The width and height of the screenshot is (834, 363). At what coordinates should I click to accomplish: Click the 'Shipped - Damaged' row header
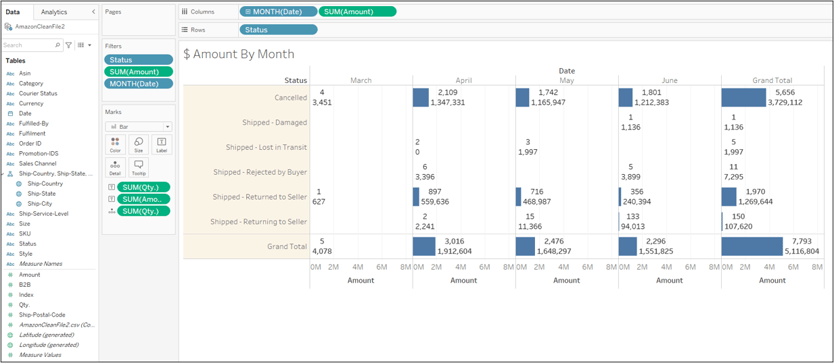pos(274,122)
